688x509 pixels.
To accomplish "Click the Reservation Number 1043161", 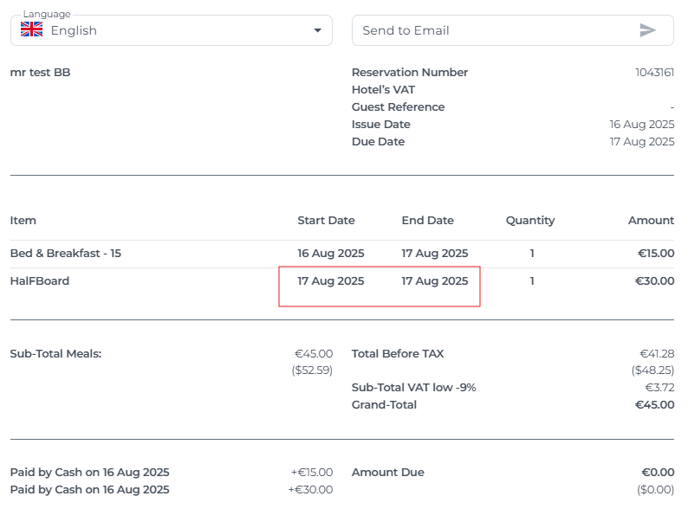I will (655, 72).
